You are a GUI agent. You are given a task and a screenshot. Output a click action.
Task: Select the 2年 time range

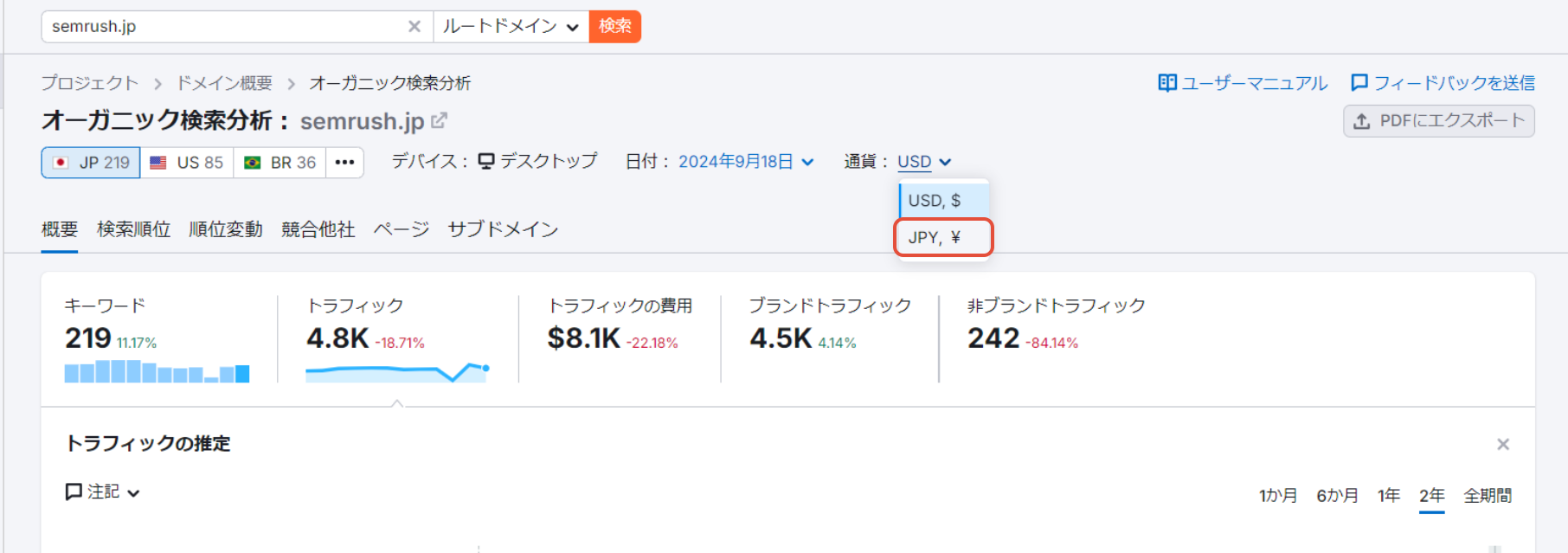[1432, 496]
